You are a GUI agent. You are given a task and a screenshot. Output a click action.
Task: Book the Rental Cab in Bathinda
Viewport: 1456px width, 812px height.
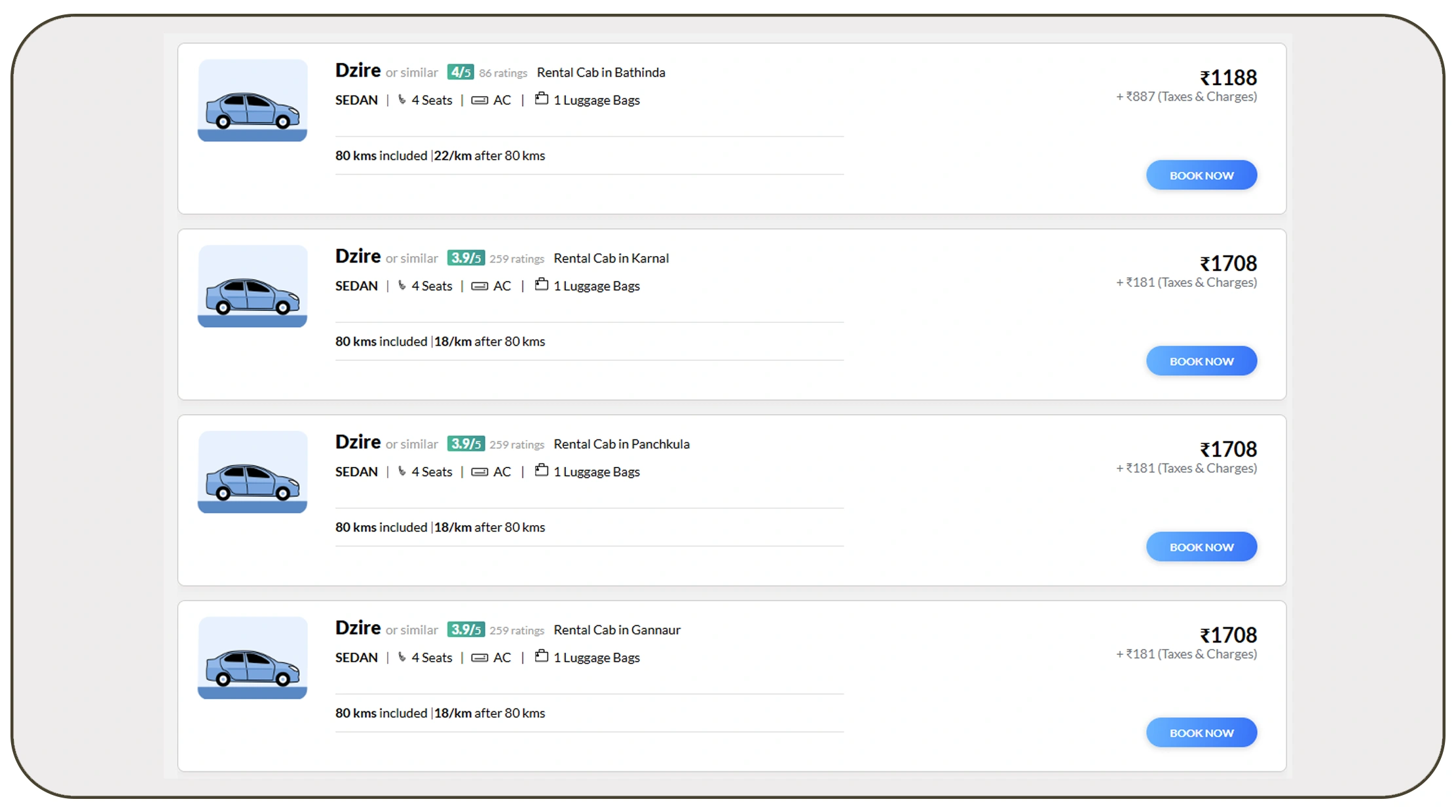1201,175
